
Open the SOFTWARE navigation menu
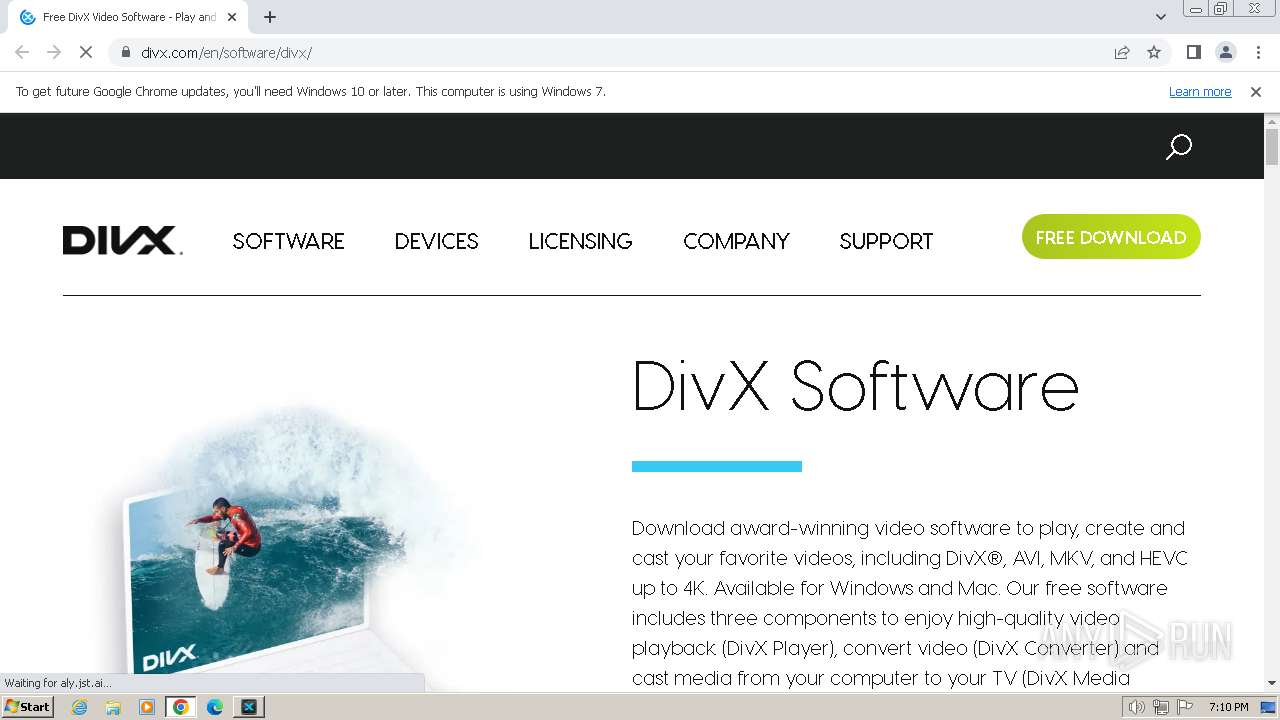[288, 241]
